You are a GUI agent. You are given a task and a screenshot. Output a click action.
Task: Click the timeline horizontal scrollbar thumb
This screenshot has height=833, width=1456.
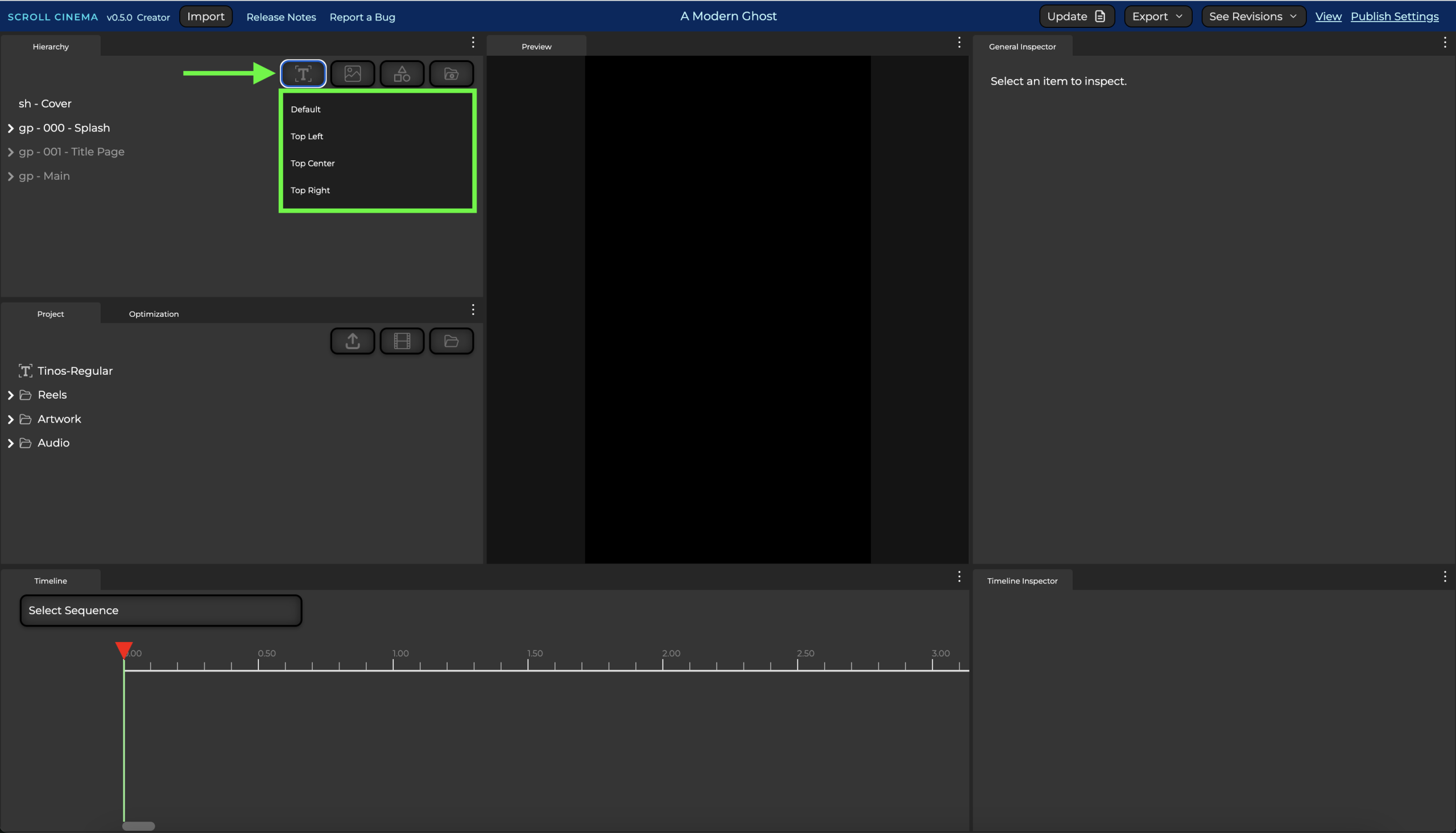[138, 826]
